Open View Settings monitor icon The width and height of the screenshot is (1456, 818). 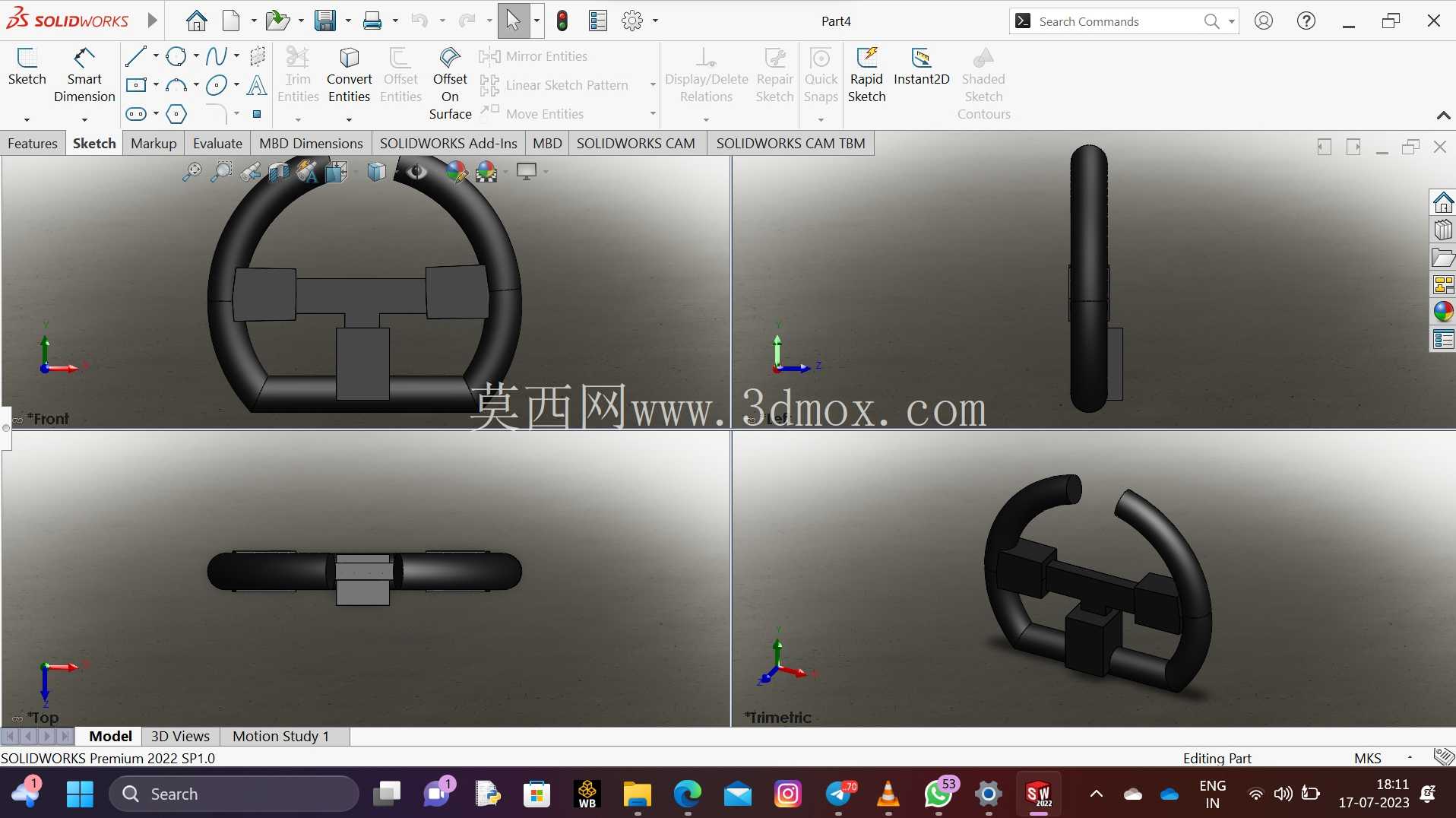click(x=526, y=172)
